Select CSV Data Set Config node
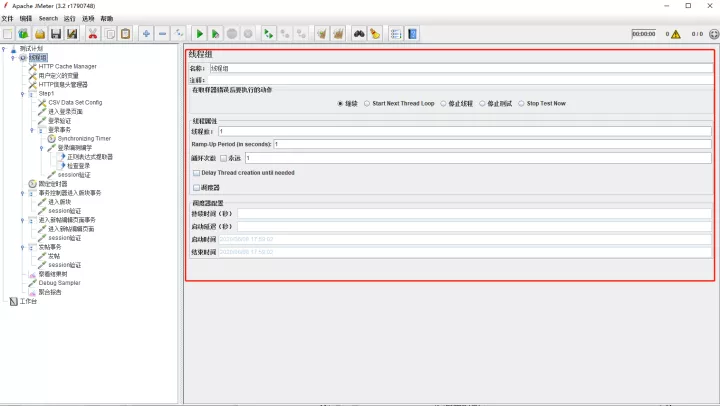The height and width of the screenshot is (406, 720). [75, 103]
